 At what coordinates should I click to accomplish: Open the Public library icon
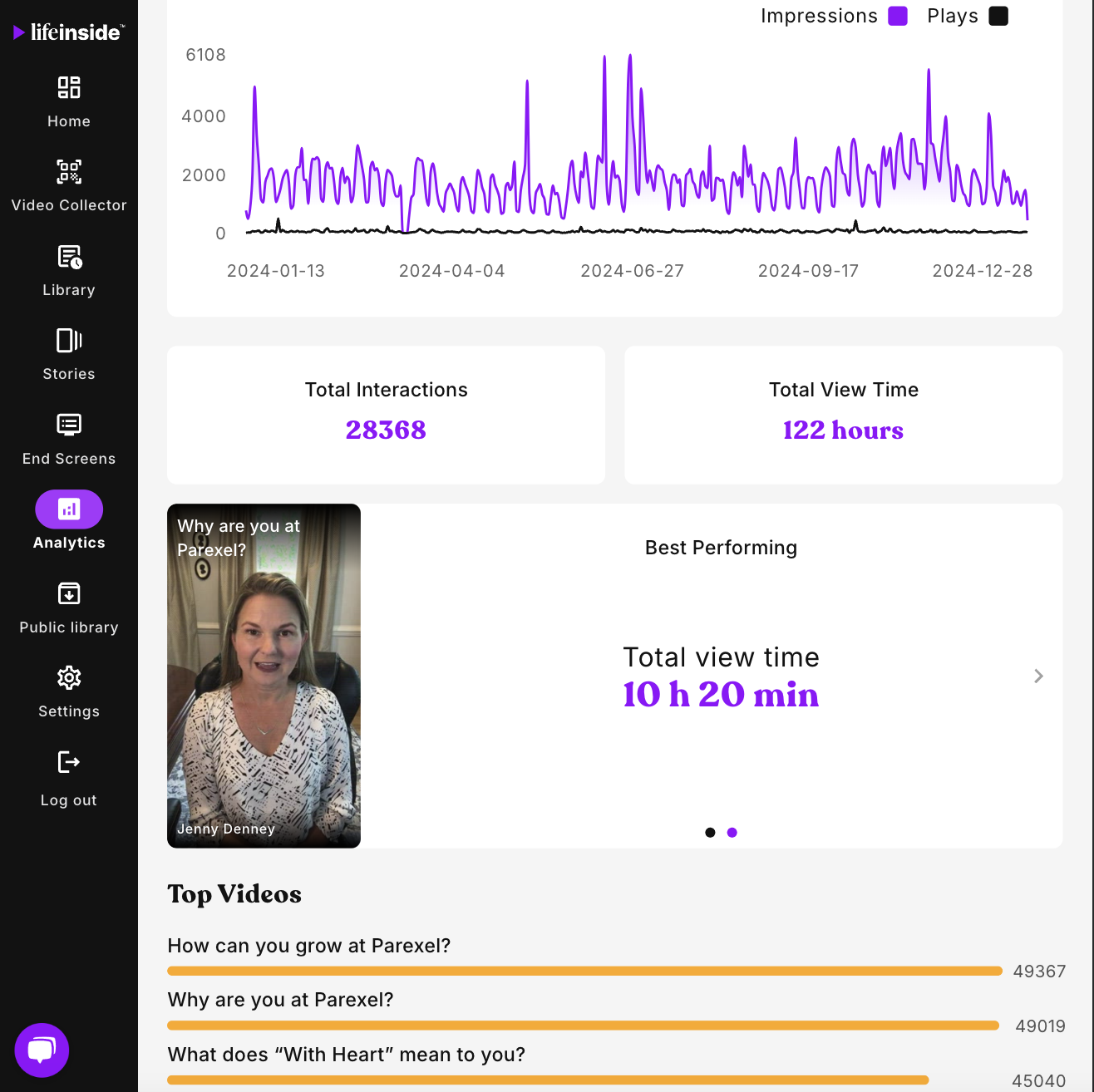click(x=69, y=593)
